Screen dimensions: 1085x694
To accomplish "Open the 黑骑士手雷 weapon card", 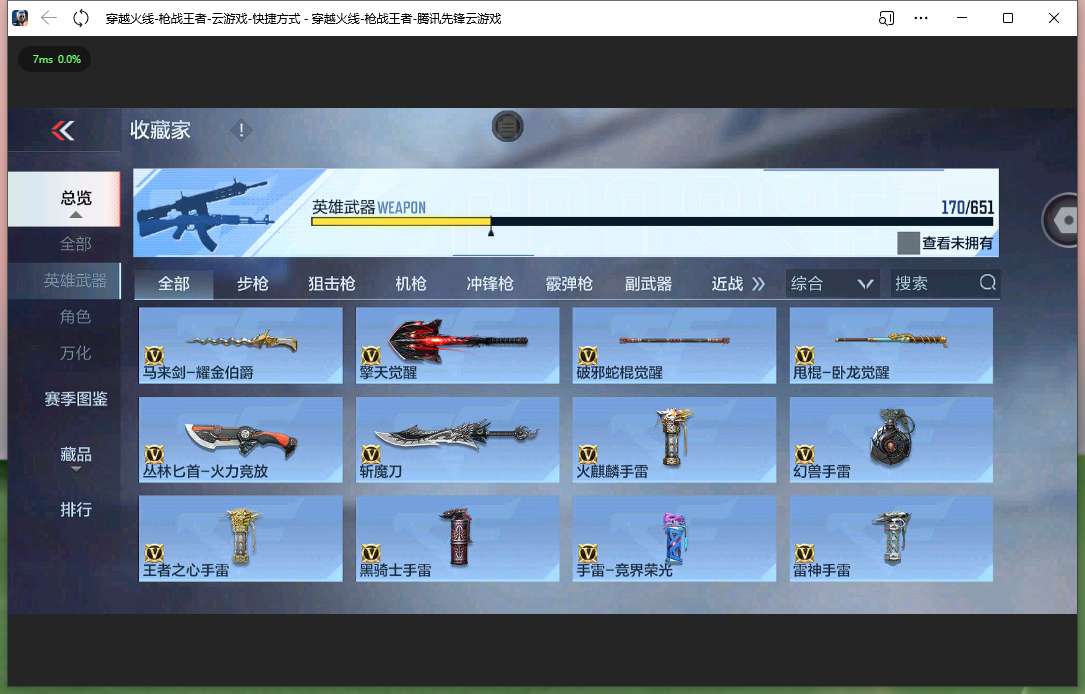I will [457, 539].
